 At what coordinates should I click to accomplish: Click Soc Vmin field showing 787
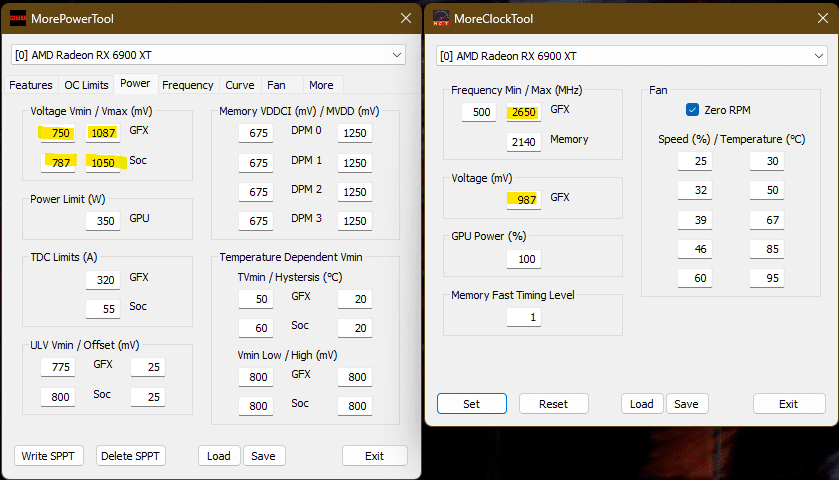click(x=57, y=162)
